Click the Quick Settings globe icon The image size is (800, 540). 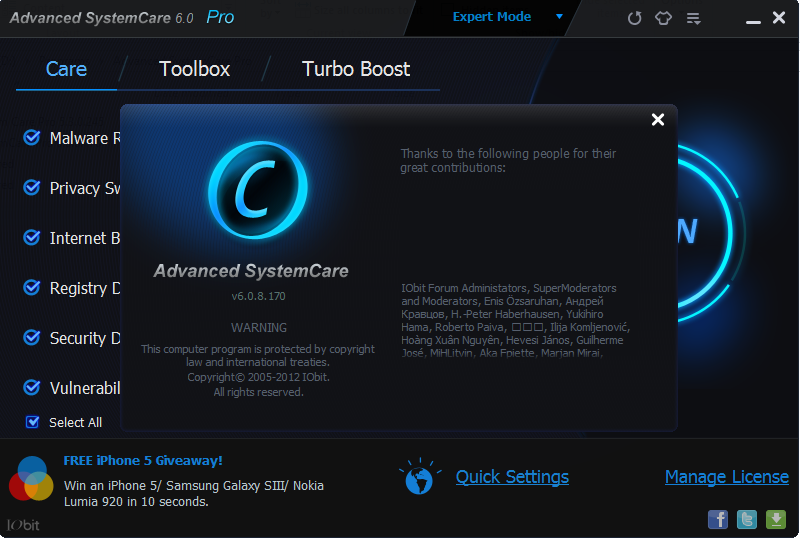point(419,478)
